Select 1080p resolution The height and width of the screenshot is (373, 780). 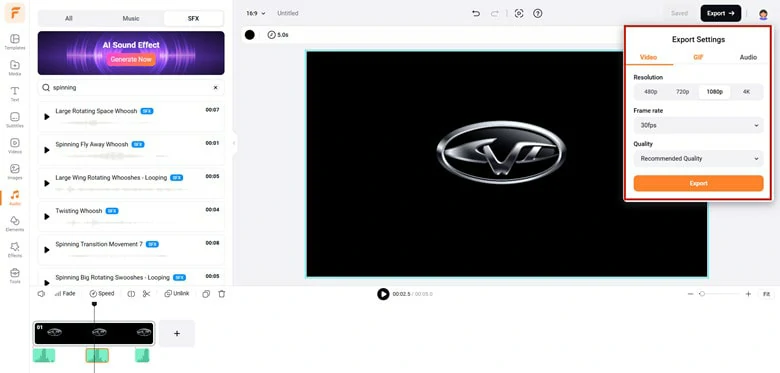pos(714,92)
